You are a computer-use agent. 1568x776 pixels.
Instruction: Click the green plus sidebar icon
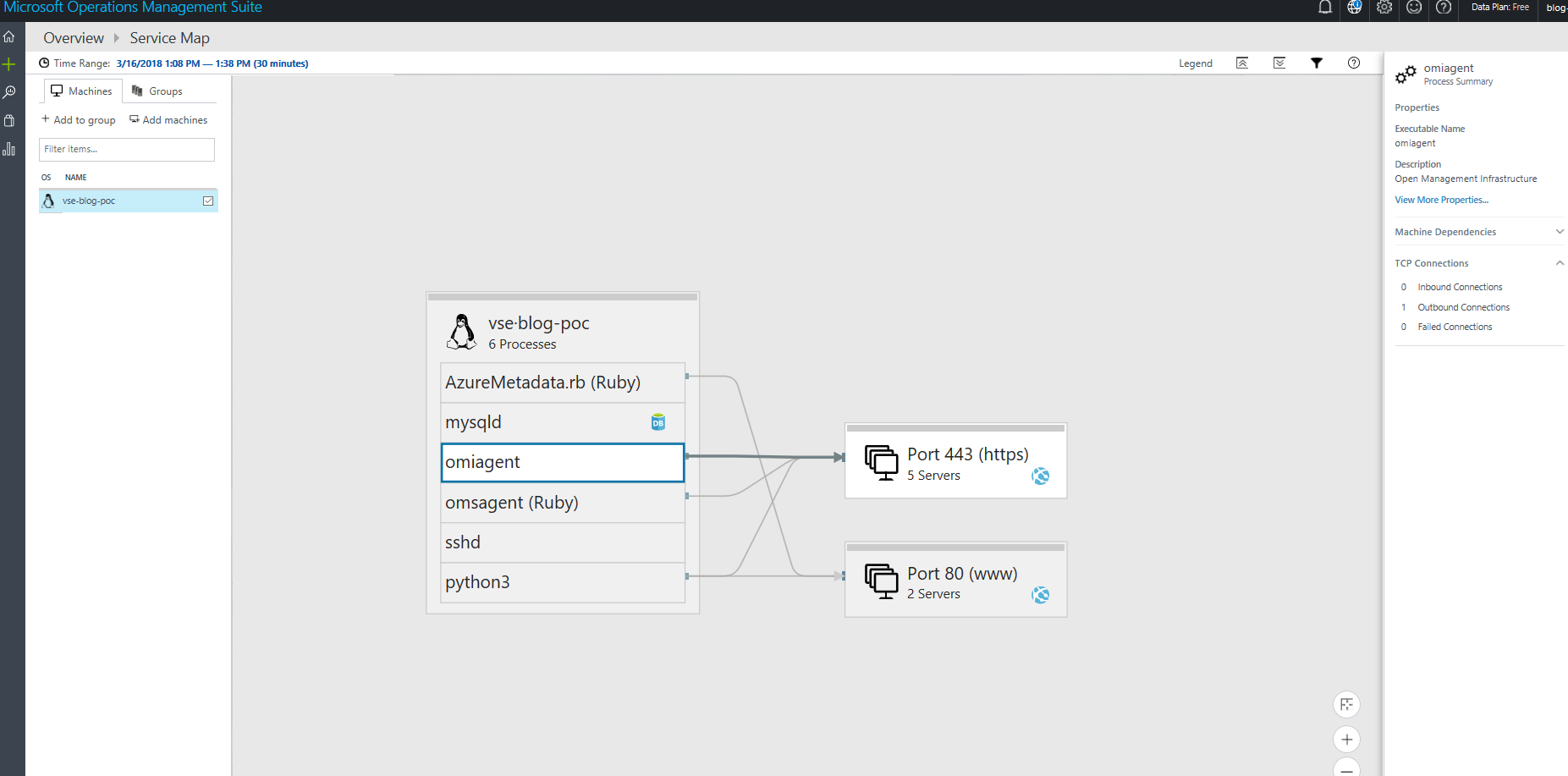[9, 64]
